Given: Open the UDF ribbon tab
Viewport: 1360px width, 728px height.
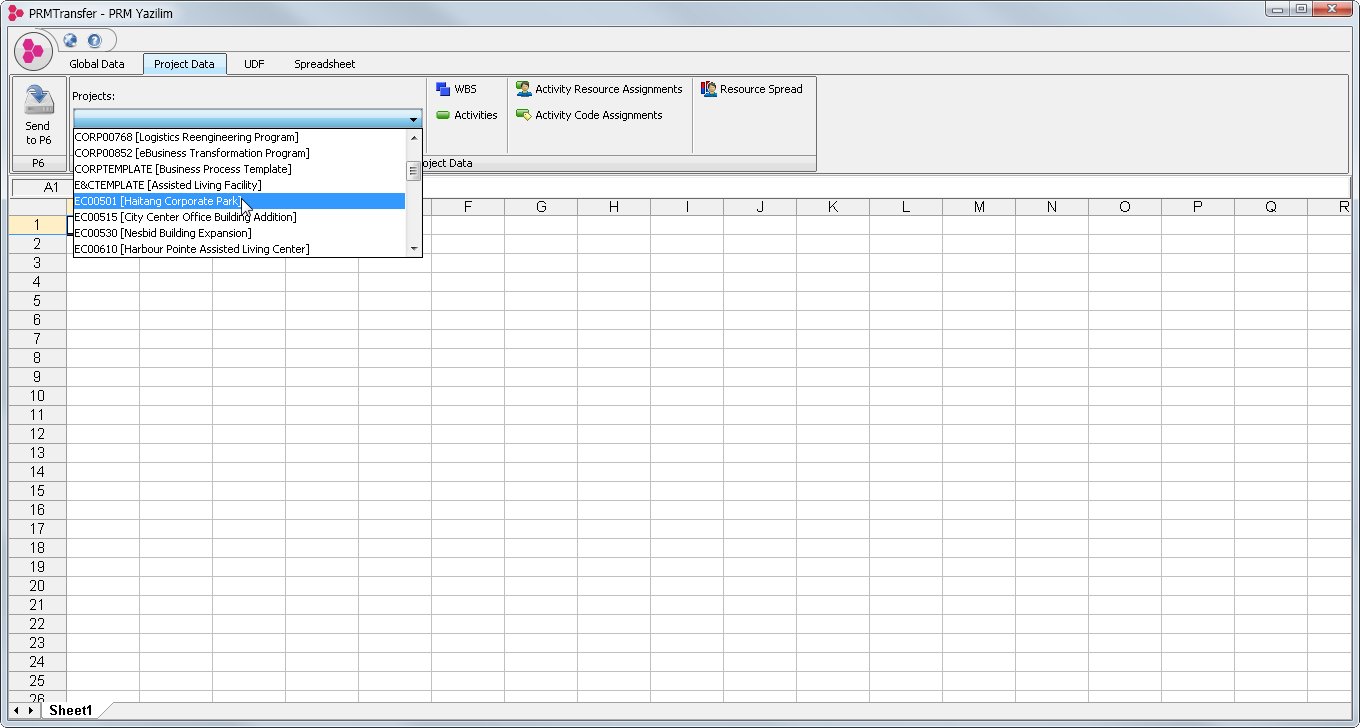Looking at the screenshot, I should (x=254, y=64).
